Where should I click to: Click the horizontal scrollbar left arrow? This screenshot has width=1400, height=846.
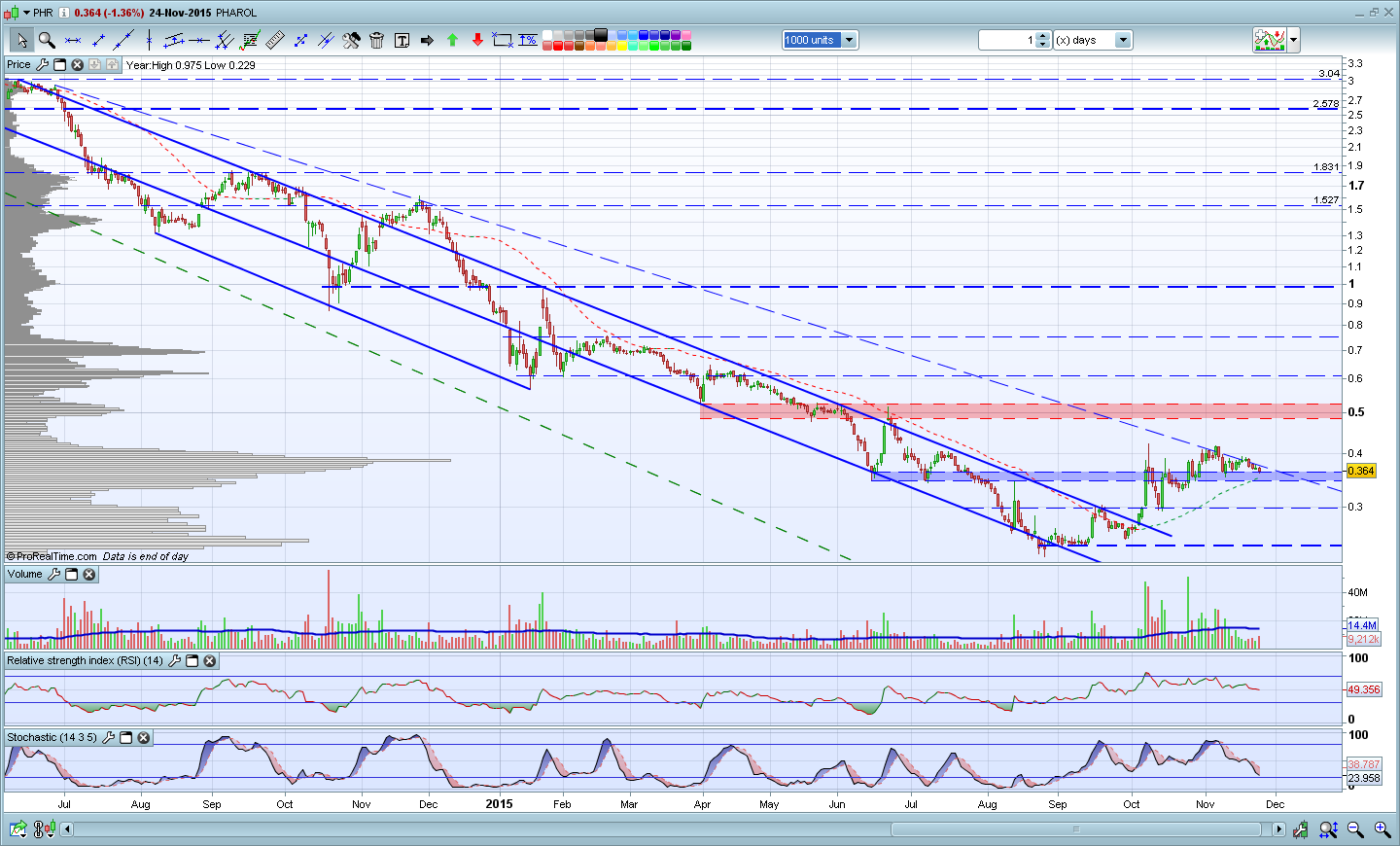click(67, 829)
